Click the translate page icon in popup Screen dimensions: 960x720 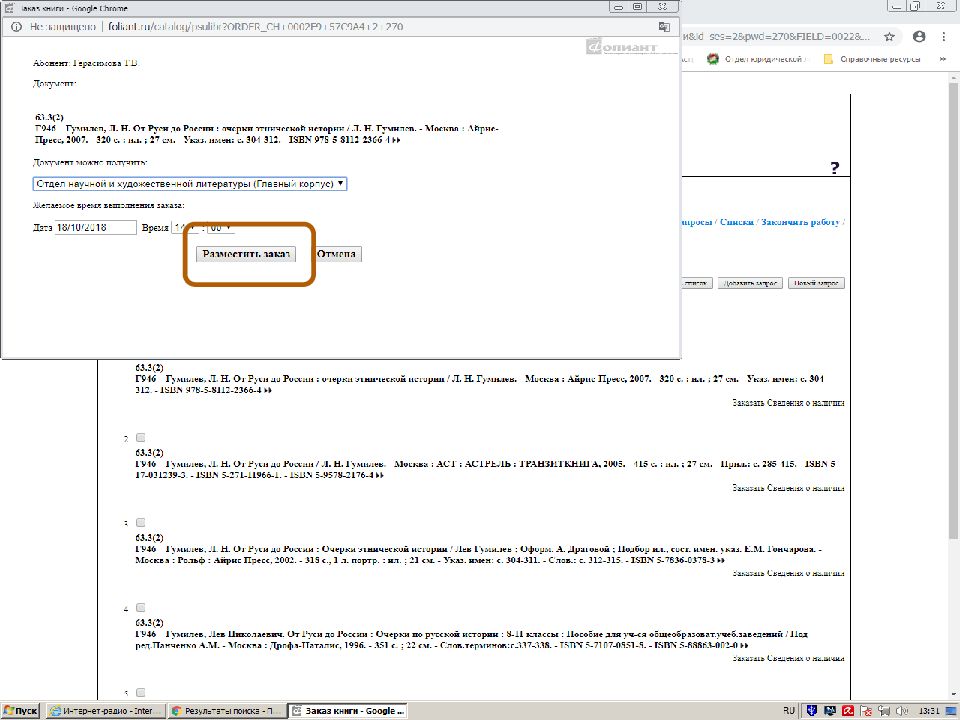tap(664, 27)
